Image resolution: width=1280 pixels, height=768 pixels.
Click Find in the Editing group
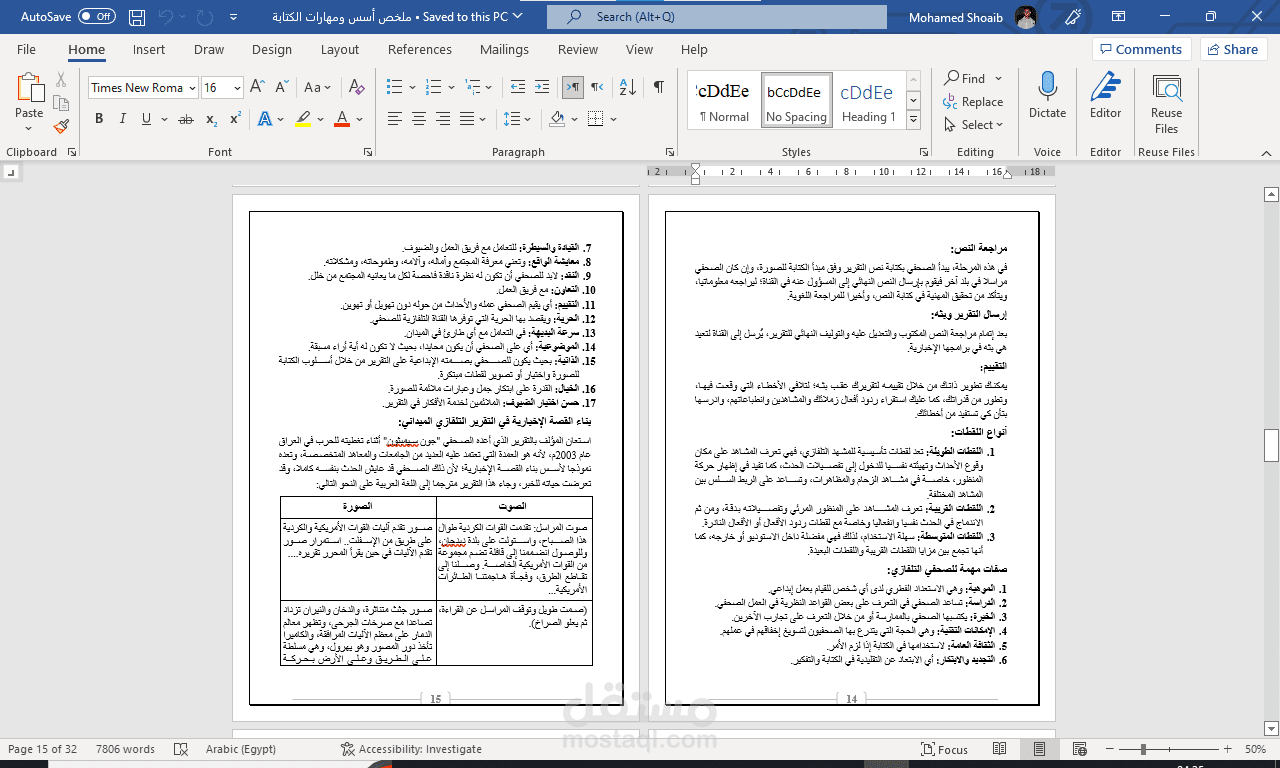tap(966, 78)
